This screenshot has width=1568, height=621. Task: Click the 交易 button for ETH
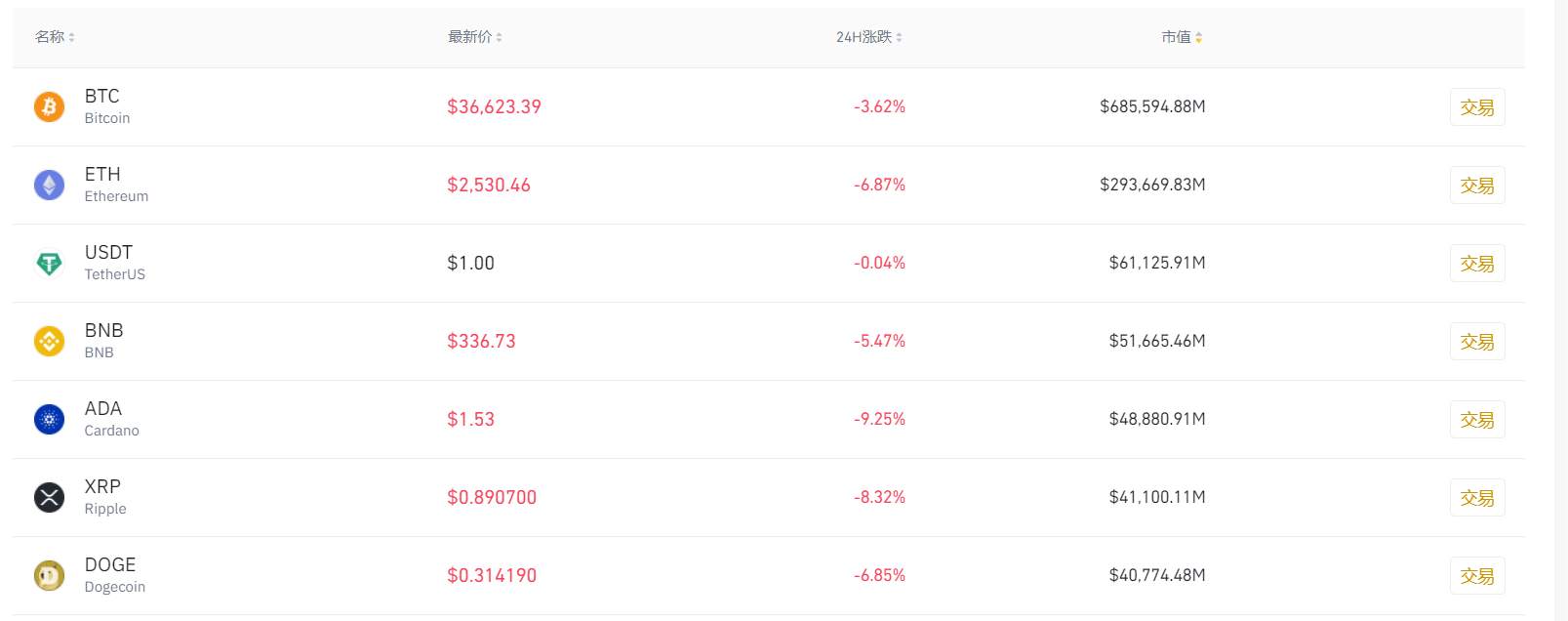pyautogui.click(x=1477, y=186)
